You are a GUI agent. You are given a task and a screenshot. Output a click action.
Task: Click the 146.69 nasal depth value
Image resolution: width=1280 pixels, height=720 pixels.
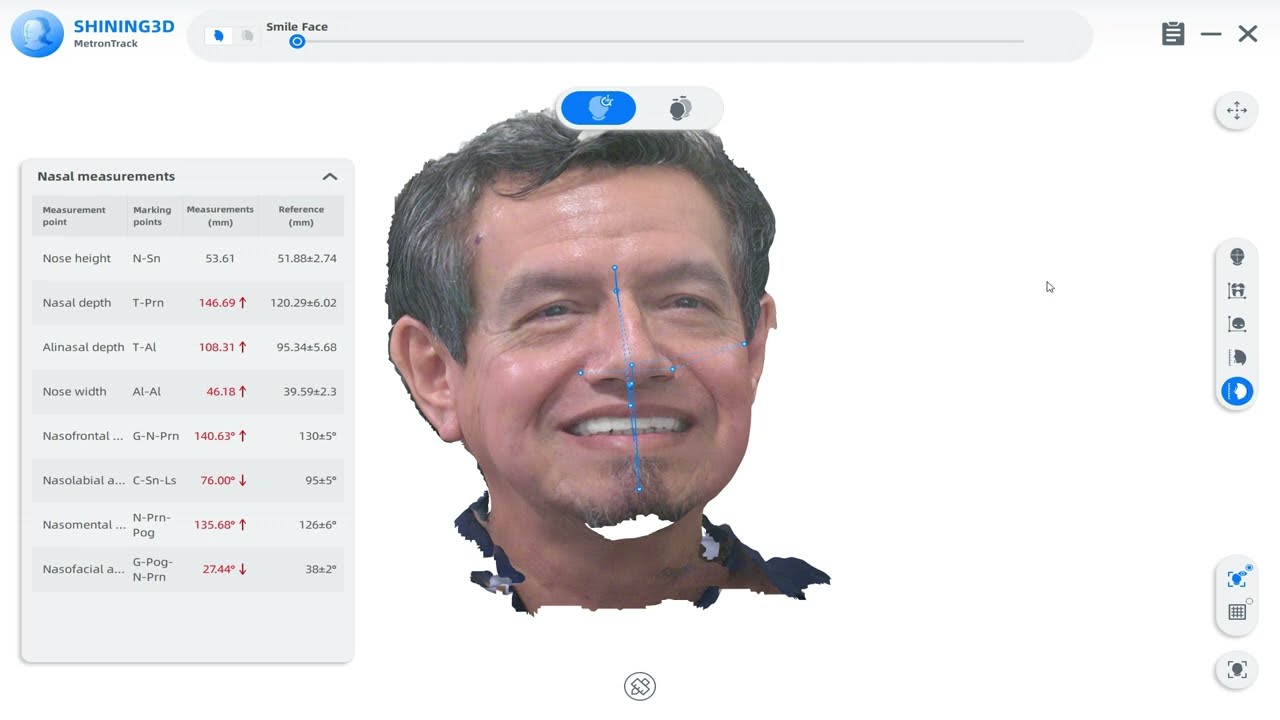(x=217, y=302)
